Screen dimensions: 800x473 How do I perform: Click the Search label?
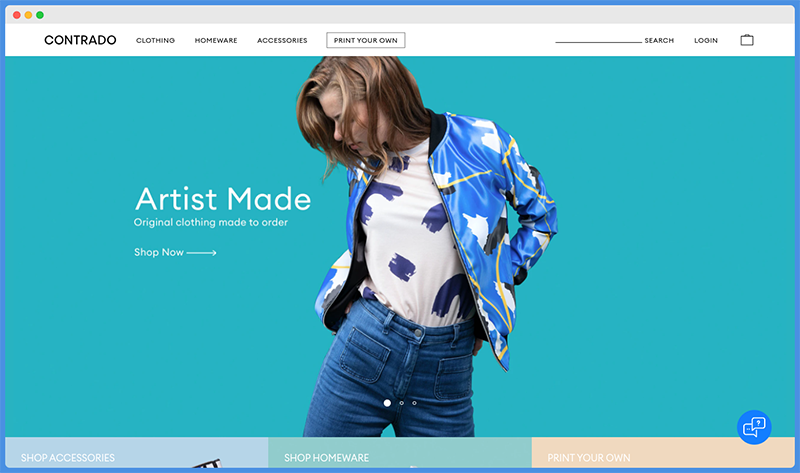659,40
